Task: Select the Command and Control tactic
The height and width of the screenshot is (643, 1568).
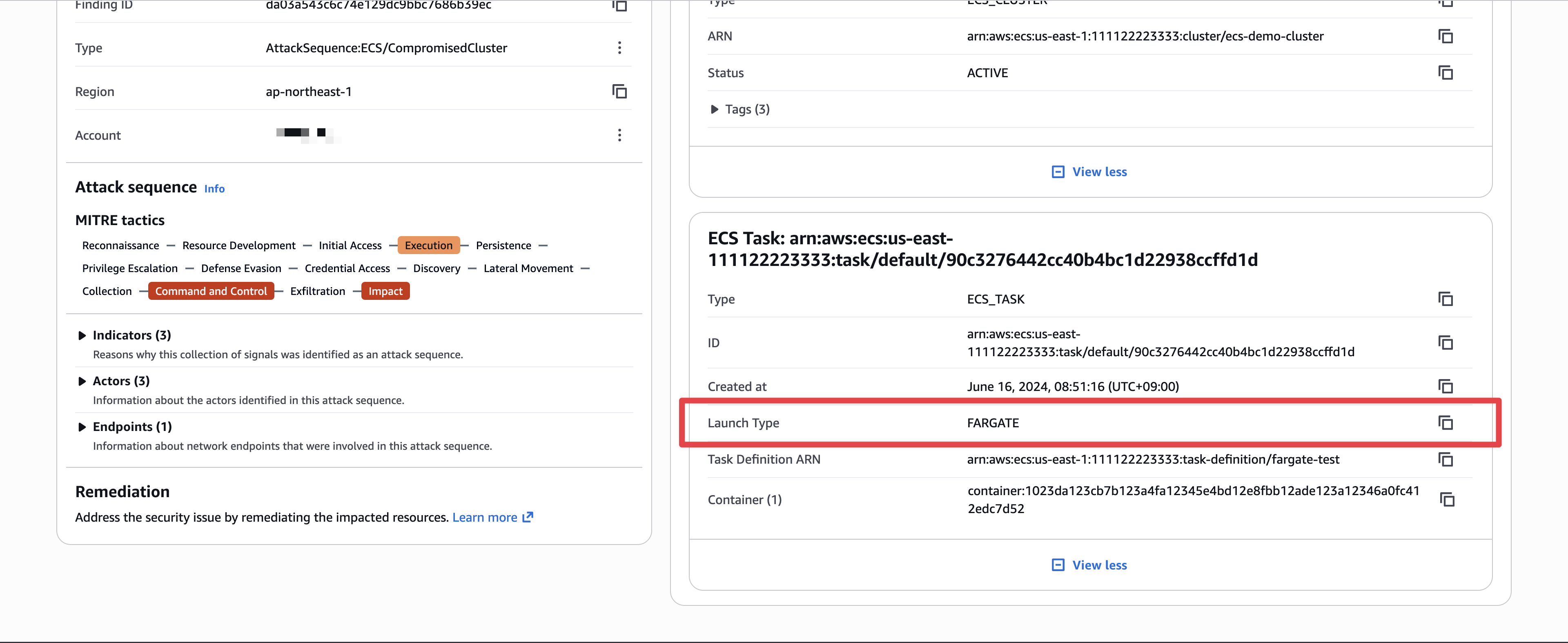Action: (211, 291)
